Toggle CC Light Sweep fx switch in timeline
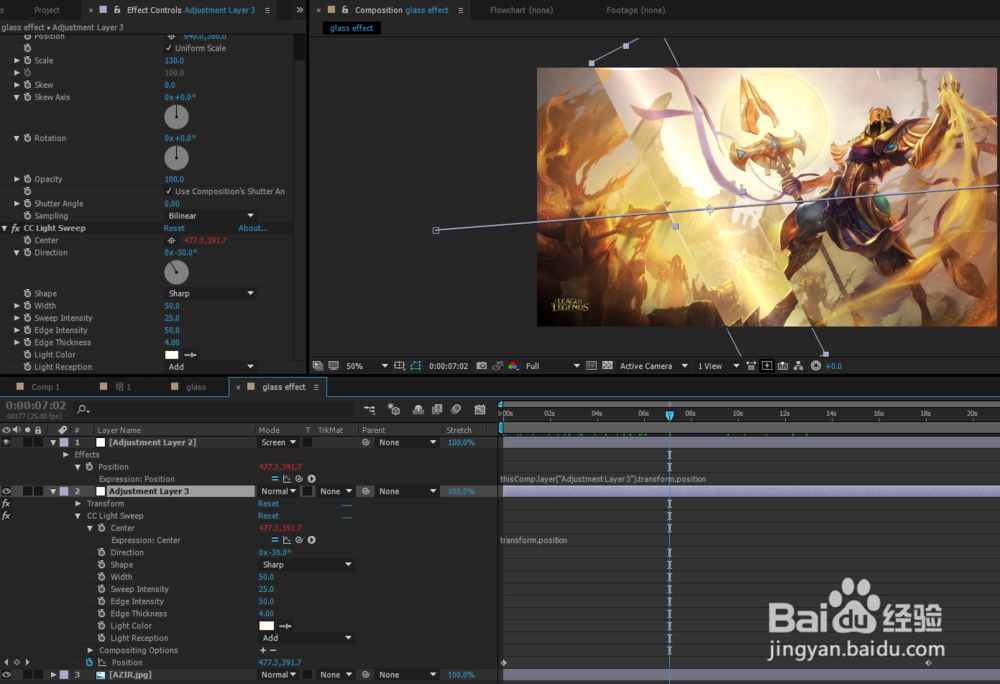This screenshot has width=1000, height=684. [6, 516]
